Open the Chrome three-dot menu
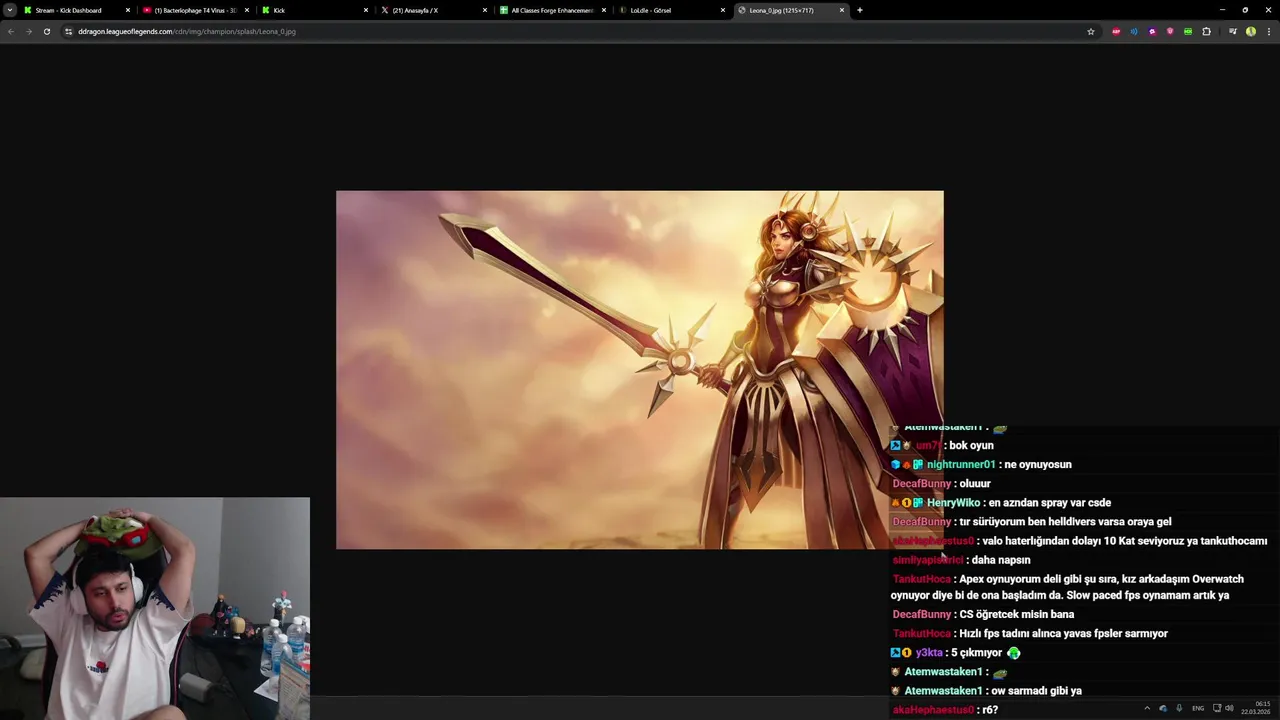 point(1268,31)
